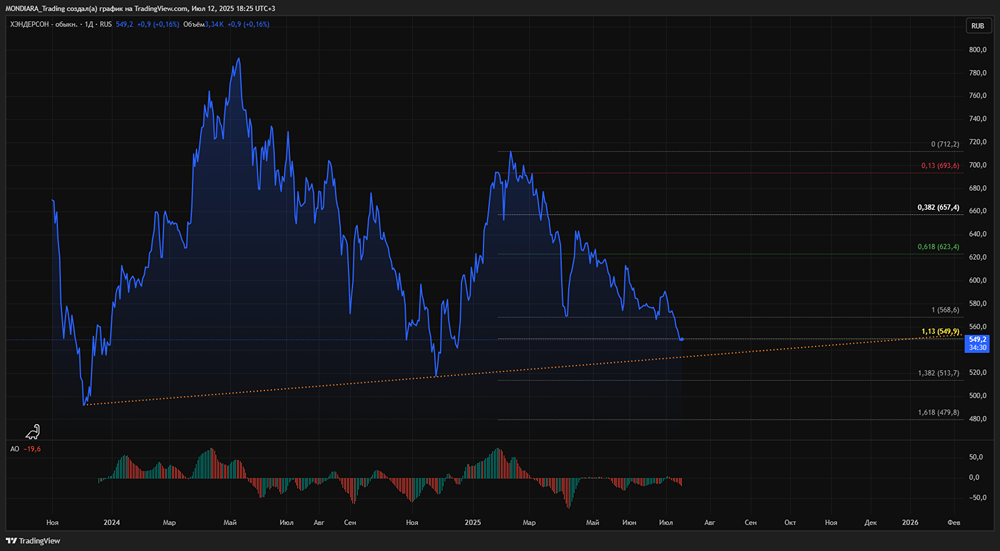Click the RUB currency badge

[977, 25]
